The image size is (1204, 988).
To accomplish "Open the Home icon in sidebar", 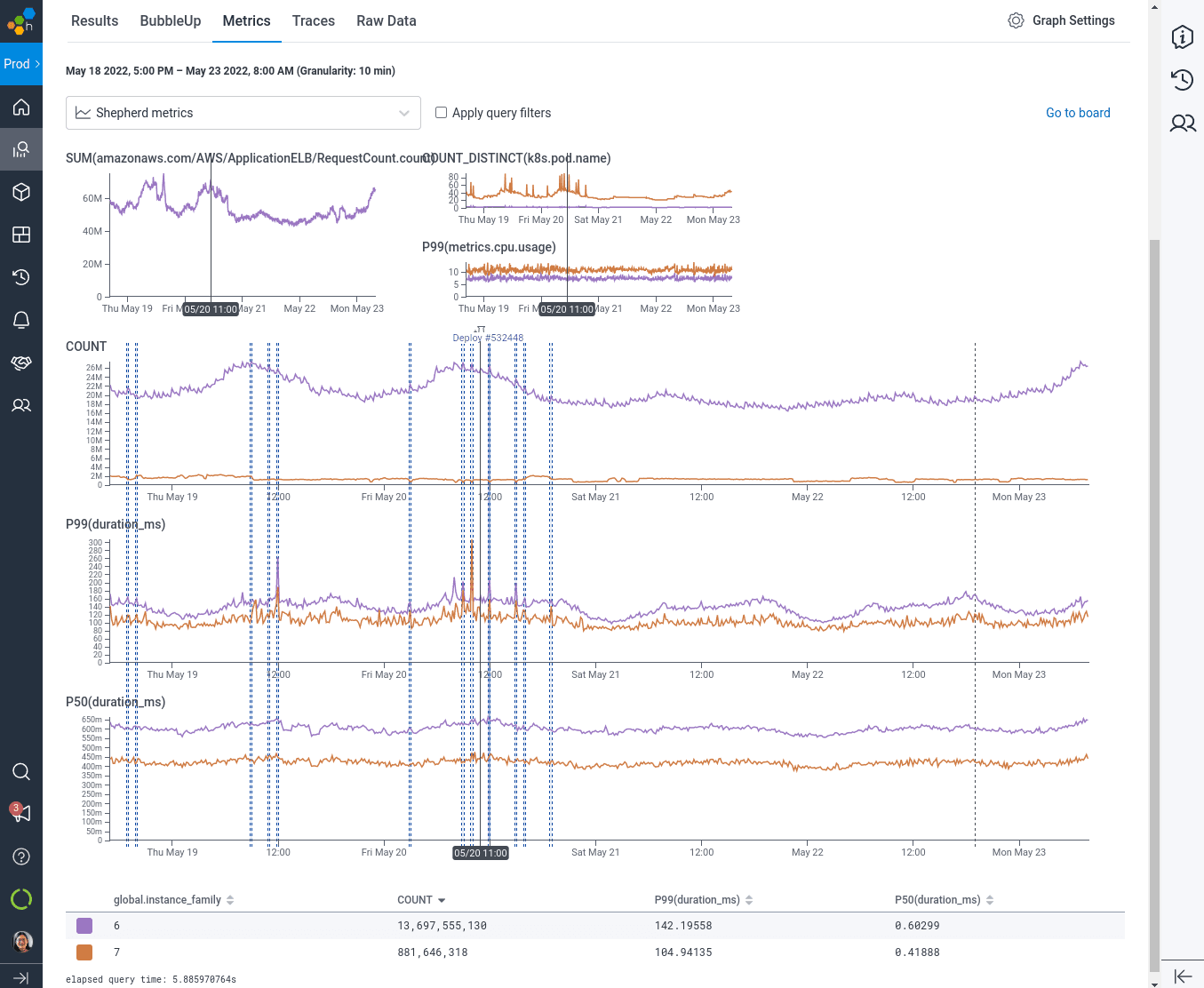I will pos(21,108).
